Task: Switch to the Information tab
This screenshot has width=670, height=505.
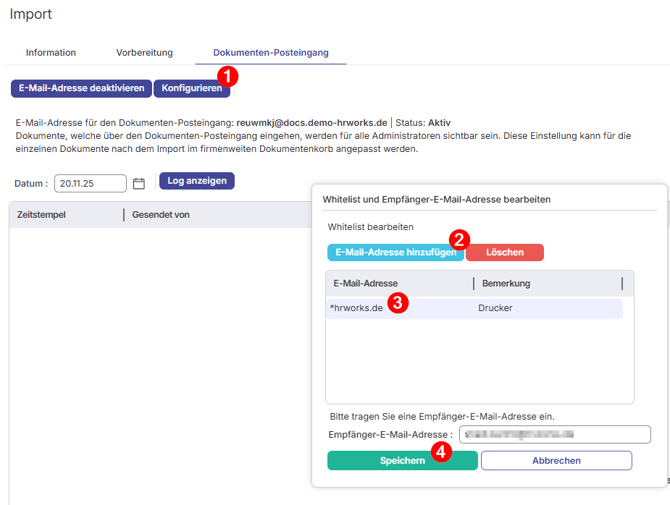Action: pos(51,52)
